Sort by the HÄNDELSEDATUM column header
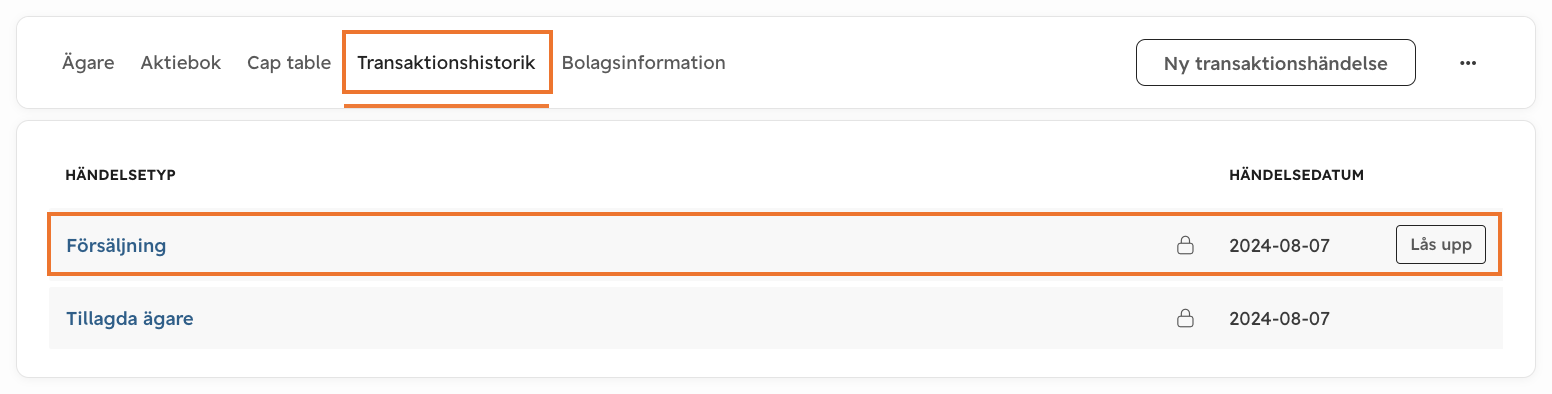Viewport: 1552px width, 394px height. [1296, 176]
